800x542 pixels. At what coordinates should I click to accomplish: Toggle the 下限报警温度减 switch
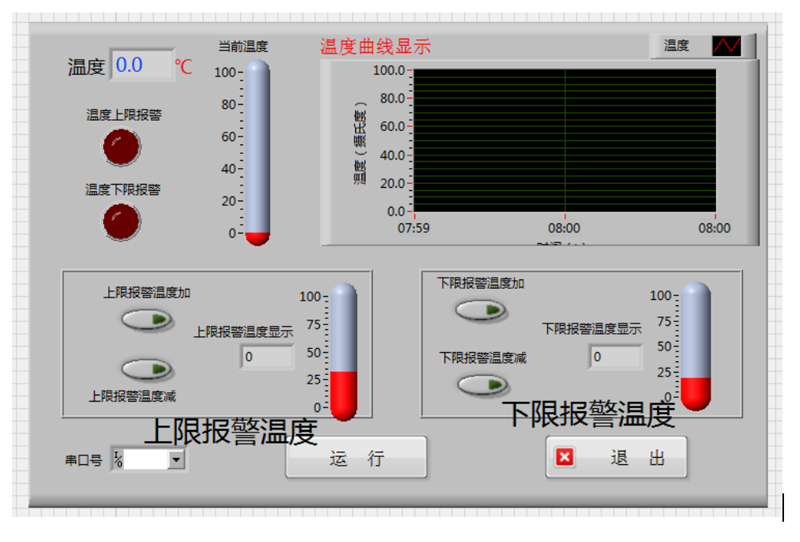point(483,385)
